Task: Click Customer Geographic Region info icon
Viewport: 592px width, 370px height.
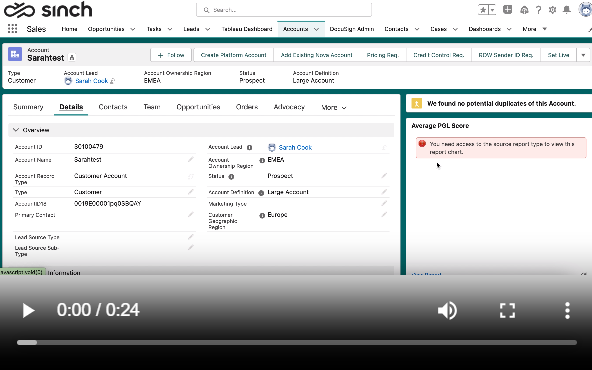Action: (x=262, y=216)
